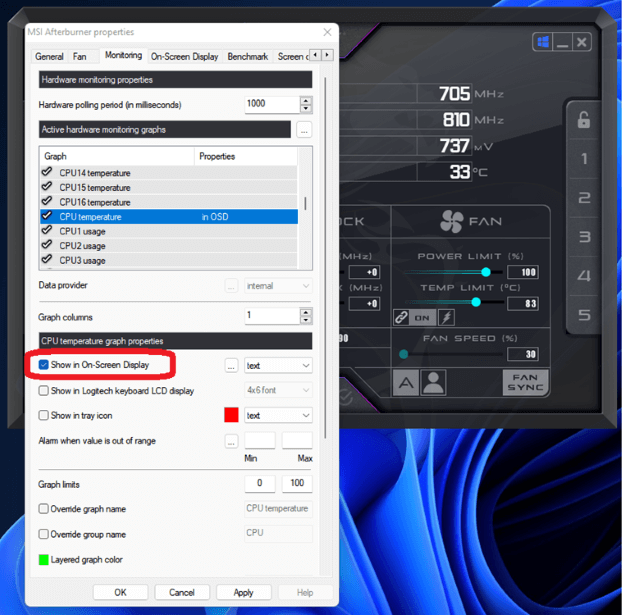Click the link chain icon under Temp Limit
The height and width of the screenshot is (615, 622).
tap(401, 318)
